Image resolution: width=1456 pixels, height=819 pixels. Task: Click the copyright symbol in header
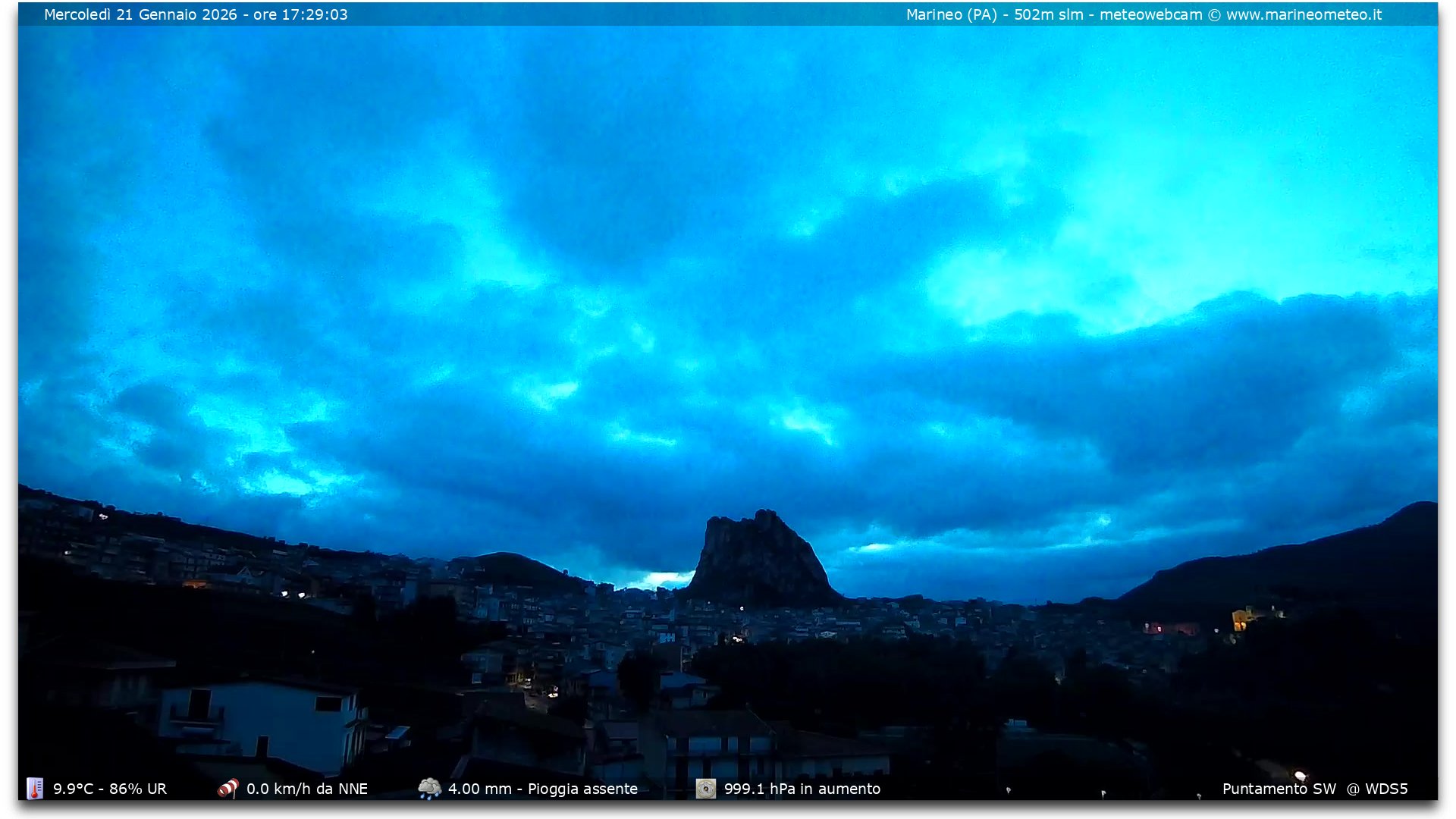(x=1214, y=15)
